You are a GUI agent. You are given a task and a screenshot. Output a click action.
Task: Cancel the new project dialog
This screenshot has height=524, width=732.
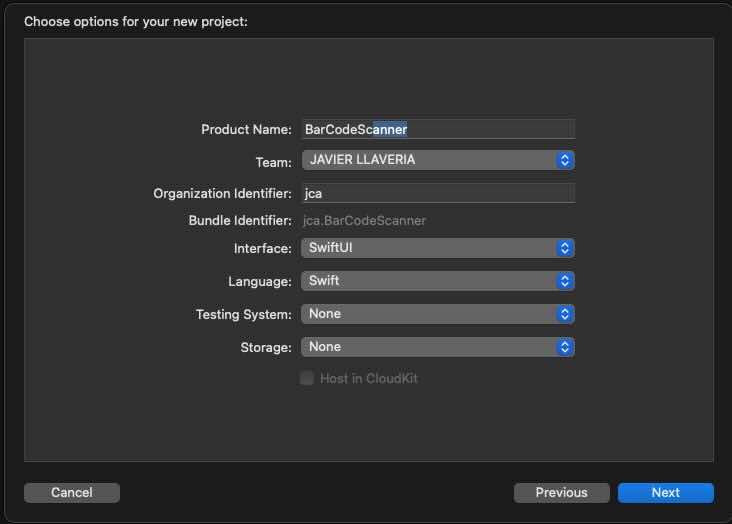pyautogui.click(x=72, y=493)
